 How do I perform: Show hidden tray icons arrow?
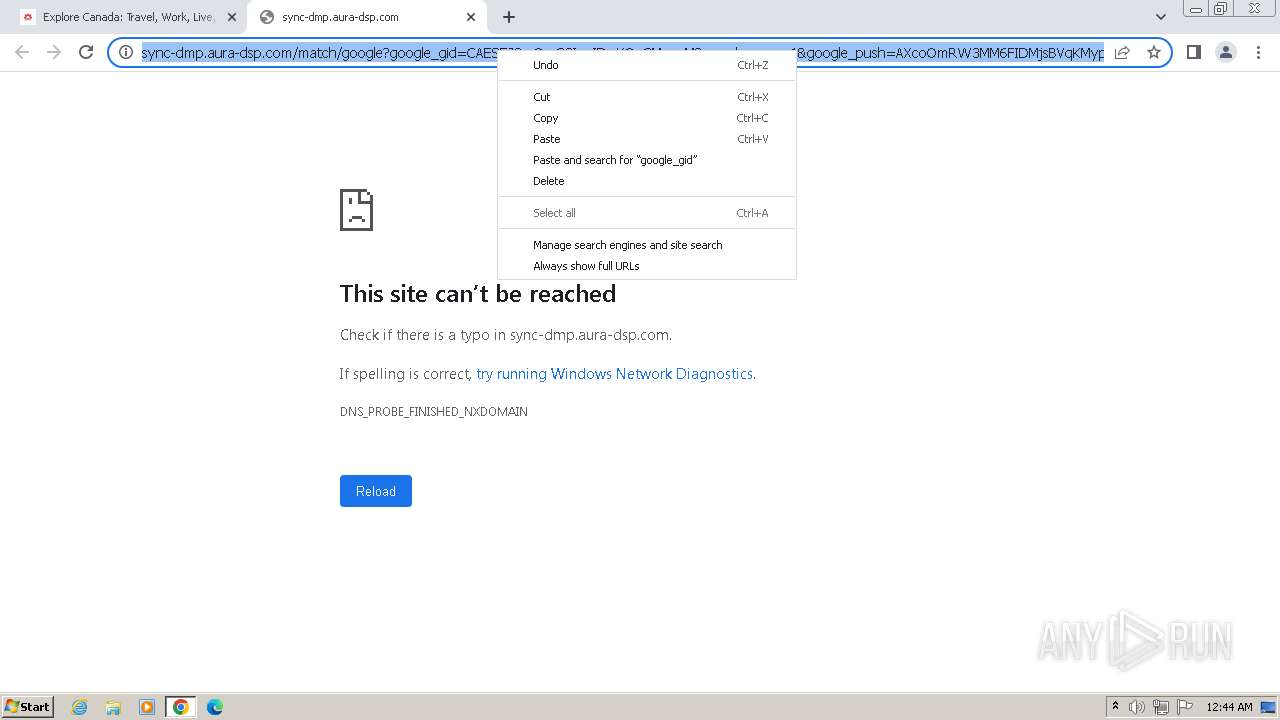(x=1116, y=707)
